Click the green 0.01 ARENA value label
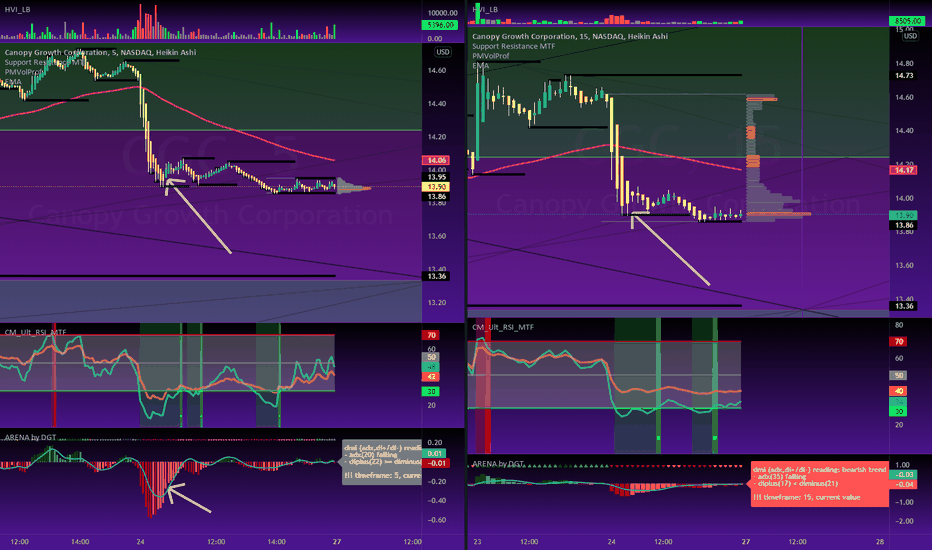This screenshot has height=550, width=932. (436, 454)
